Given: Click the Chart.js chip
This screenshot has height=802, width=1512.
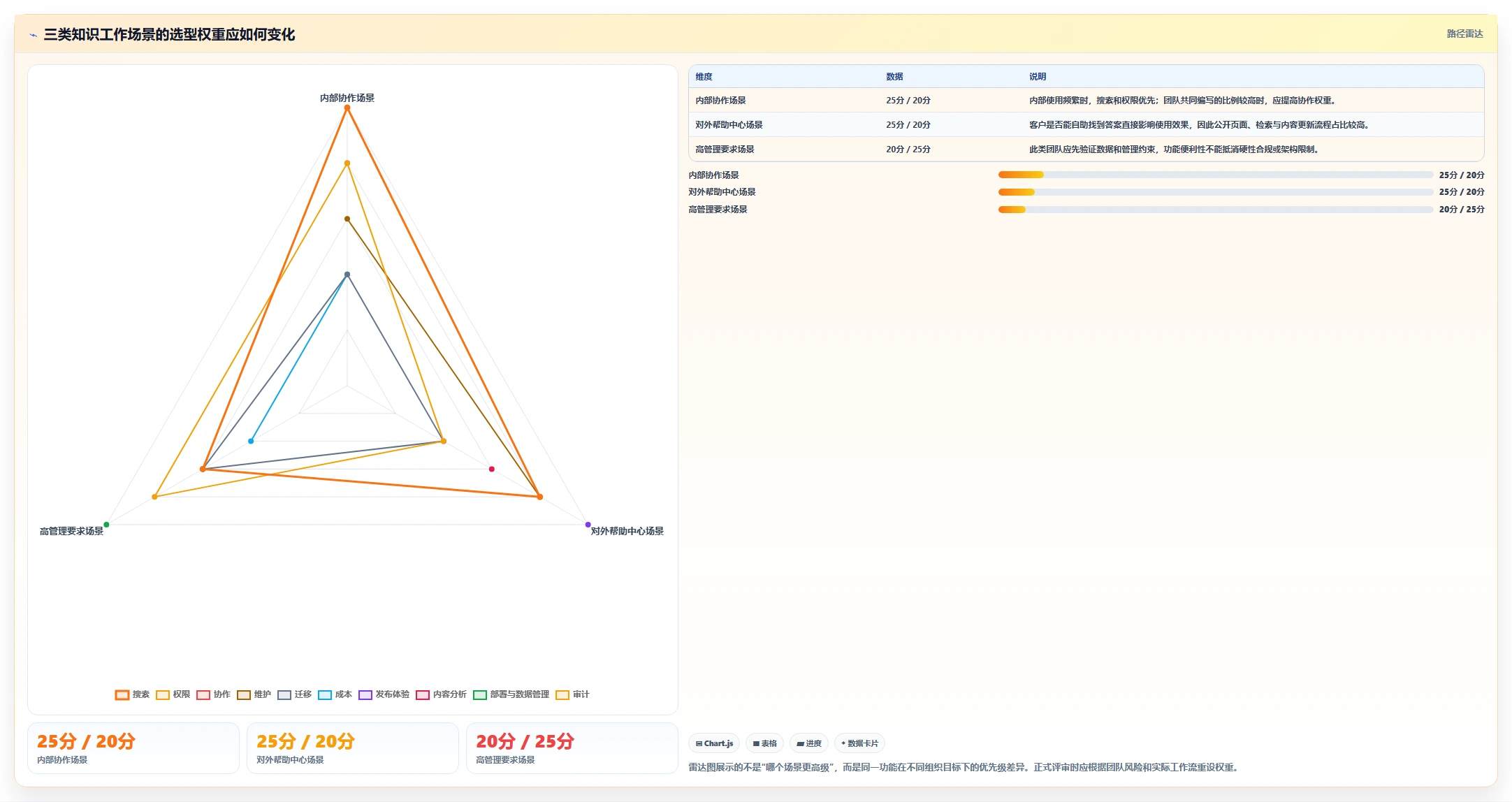Looking at the screenshot, I should (x=714, y=743).
